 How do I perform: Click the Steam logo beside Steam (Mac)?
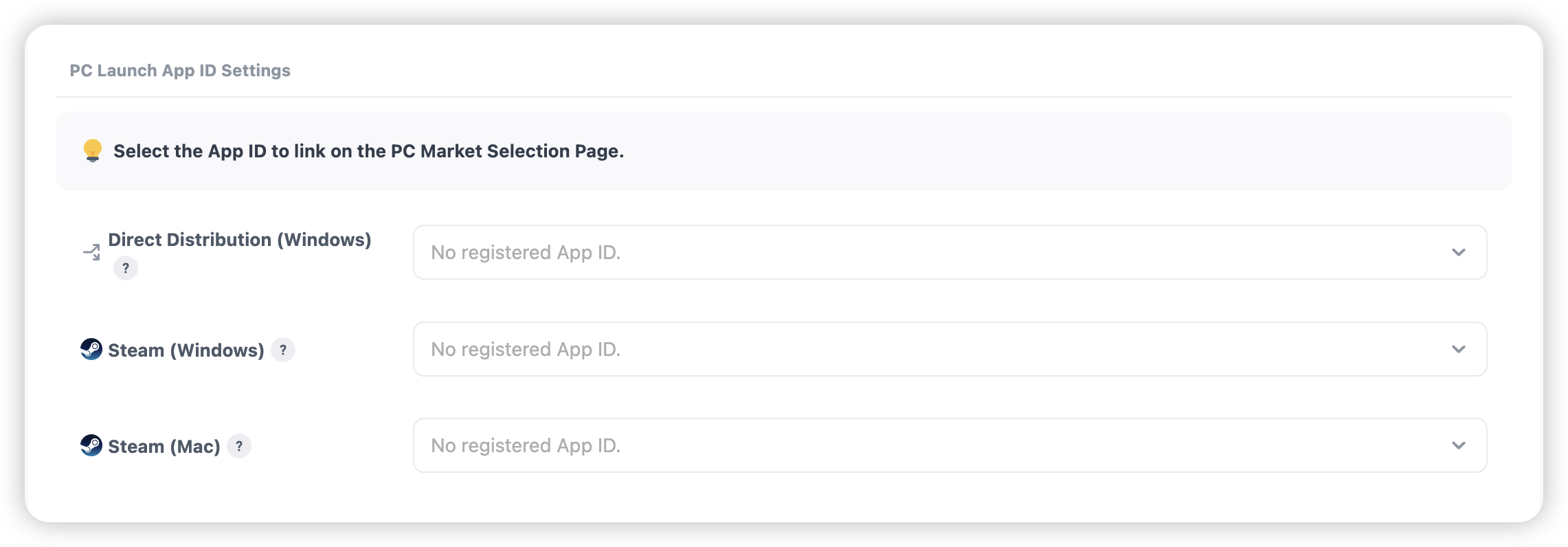click(x=91, y=445)
